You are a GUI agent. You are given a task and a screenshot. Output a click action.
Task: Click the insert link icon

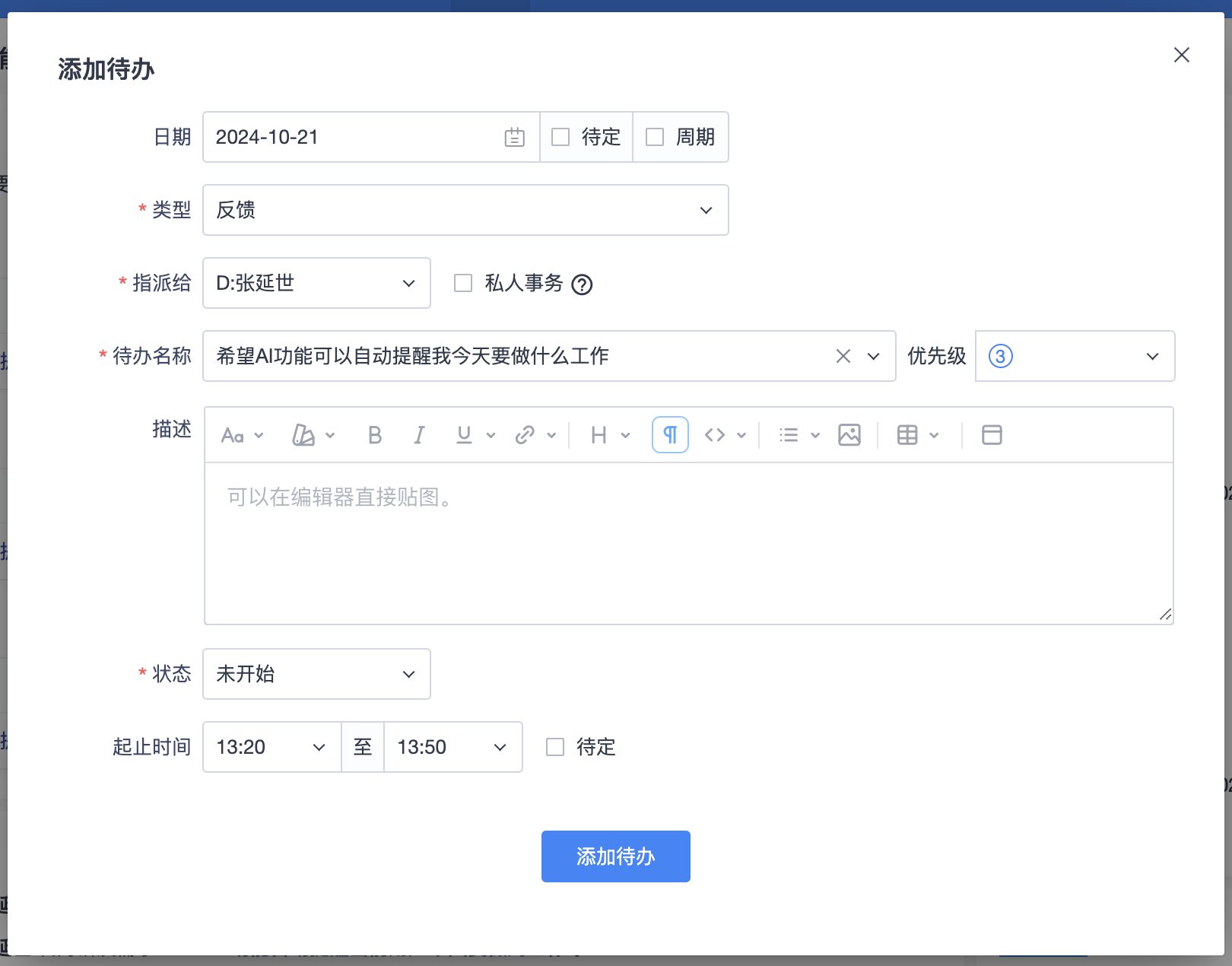[x=525, y=435]
